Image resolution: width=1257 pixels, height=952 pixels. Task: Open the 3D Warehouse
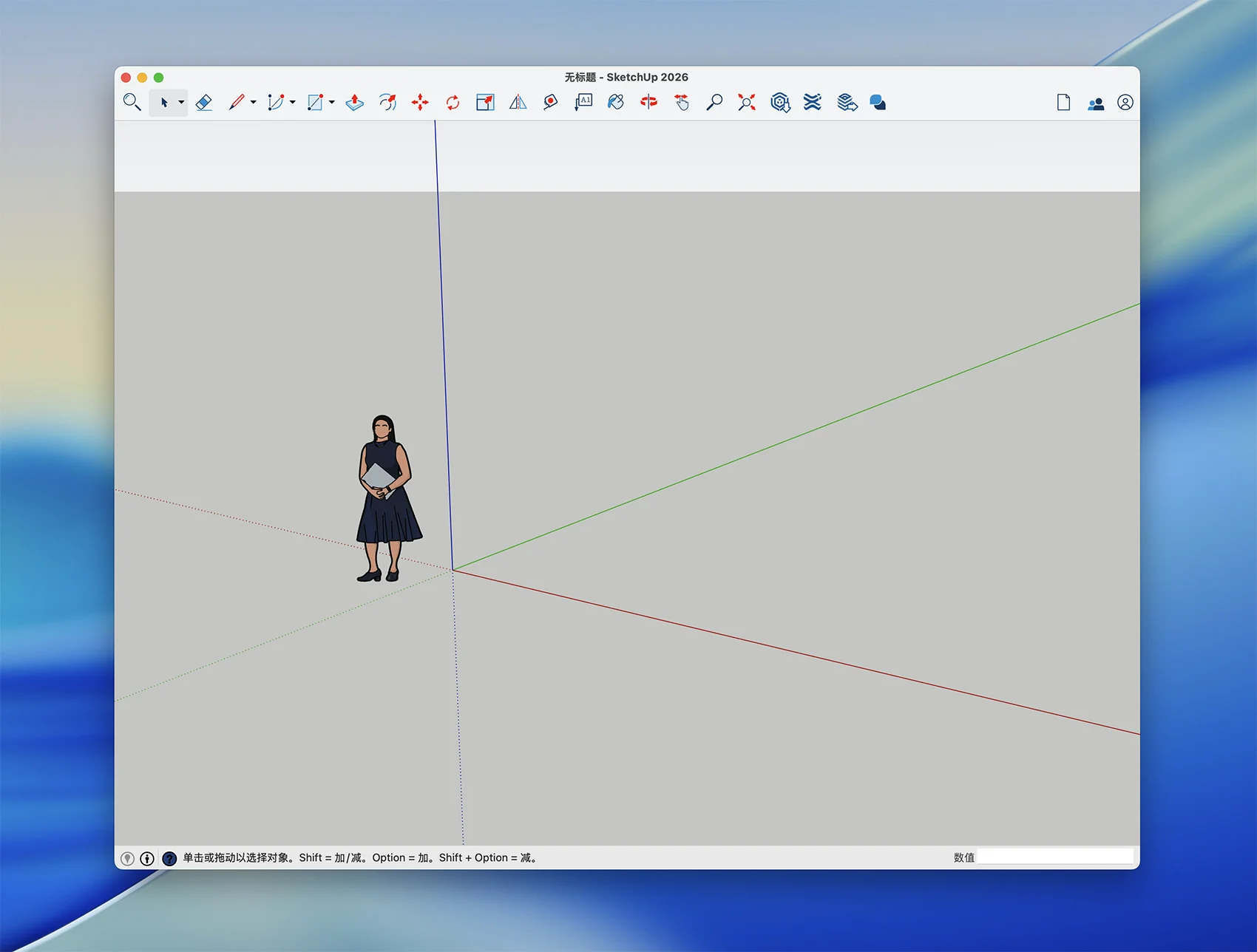click(x=780, y=103)
